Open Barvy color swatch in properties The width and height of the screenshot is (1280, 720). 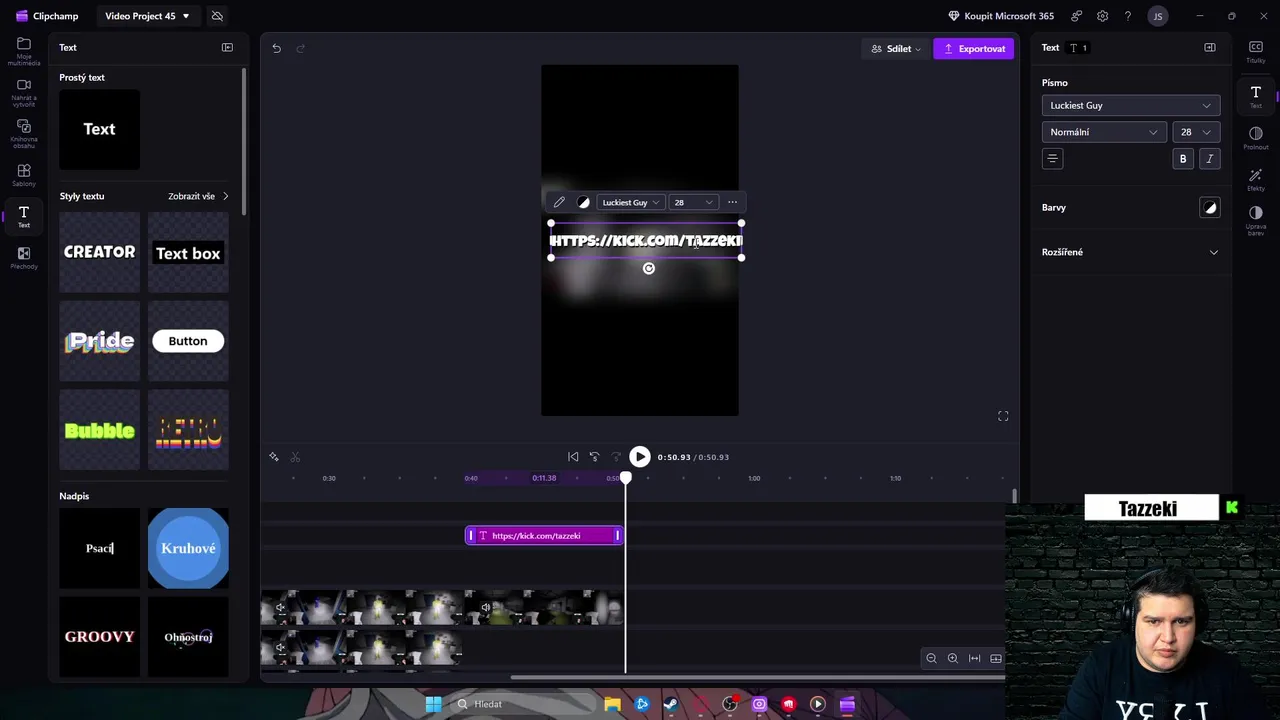(x=1210, y=208)
